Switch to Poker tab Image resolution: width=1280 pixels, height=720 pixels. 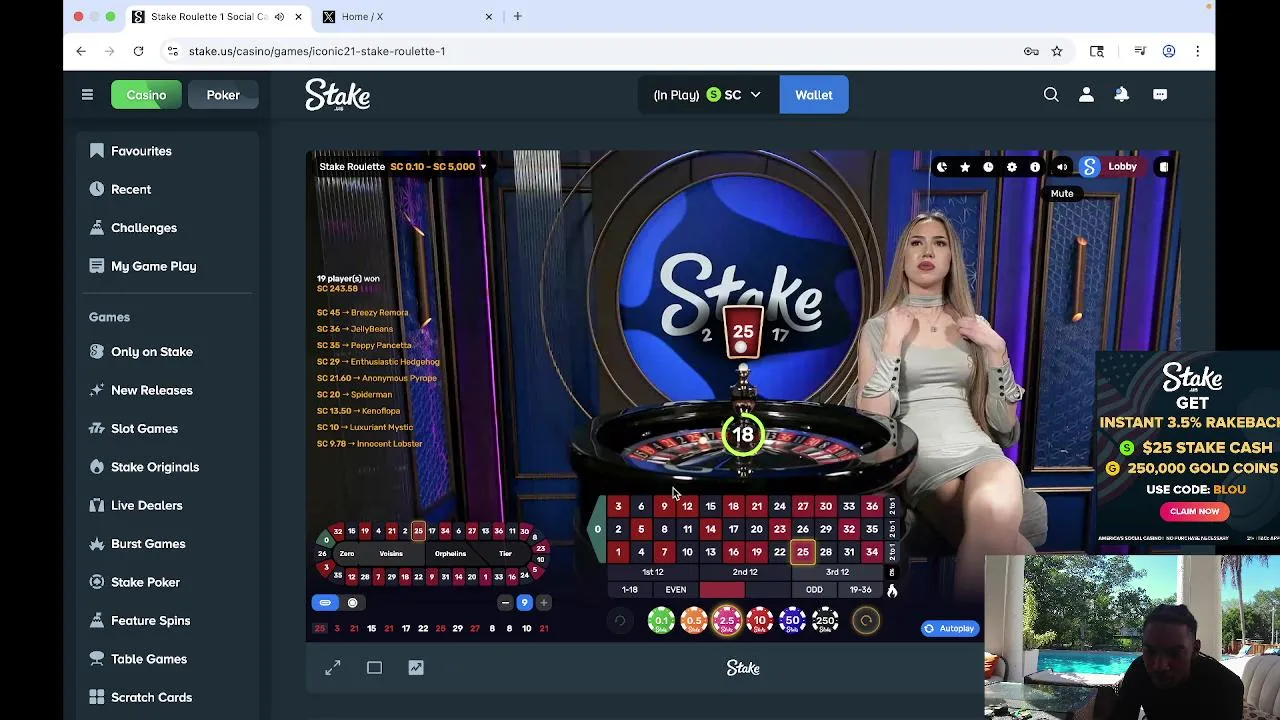coord(223,95)
